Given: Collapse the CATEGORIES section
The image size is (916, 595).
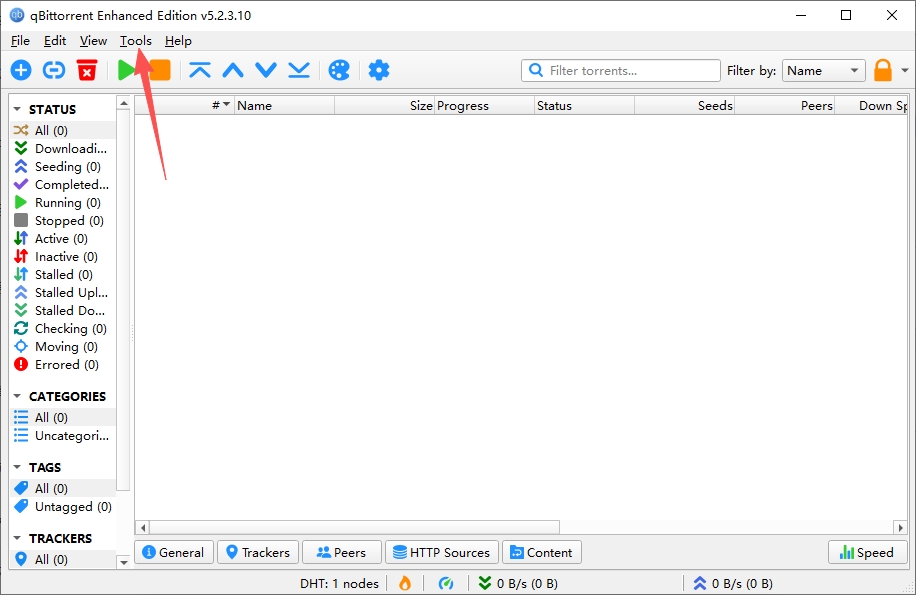Looking at the screenshot, I should point(17,396).
